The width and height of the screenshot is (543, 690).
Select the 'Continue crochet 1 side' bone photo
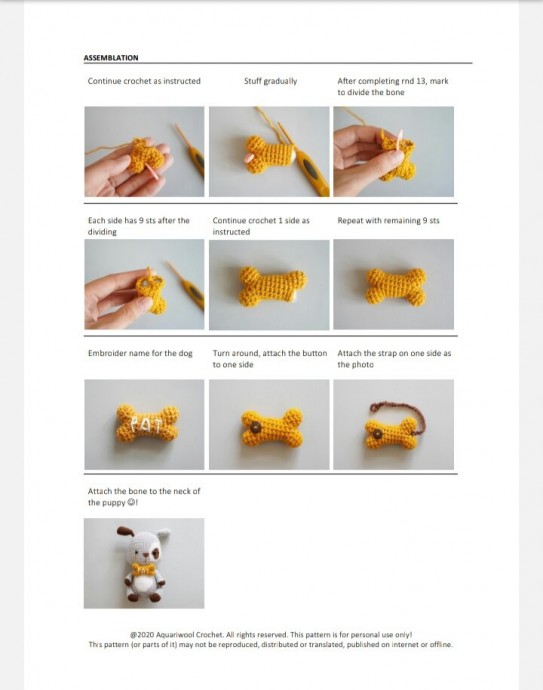[x=269, y=285]
